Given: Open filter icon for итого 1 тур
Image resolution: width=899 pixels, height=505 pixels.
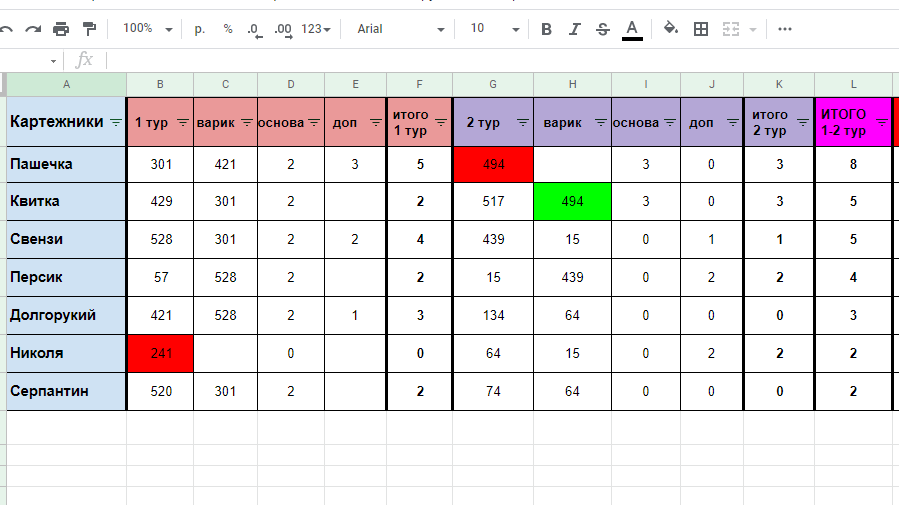Looking at the screenshot, I should (441, 122).
